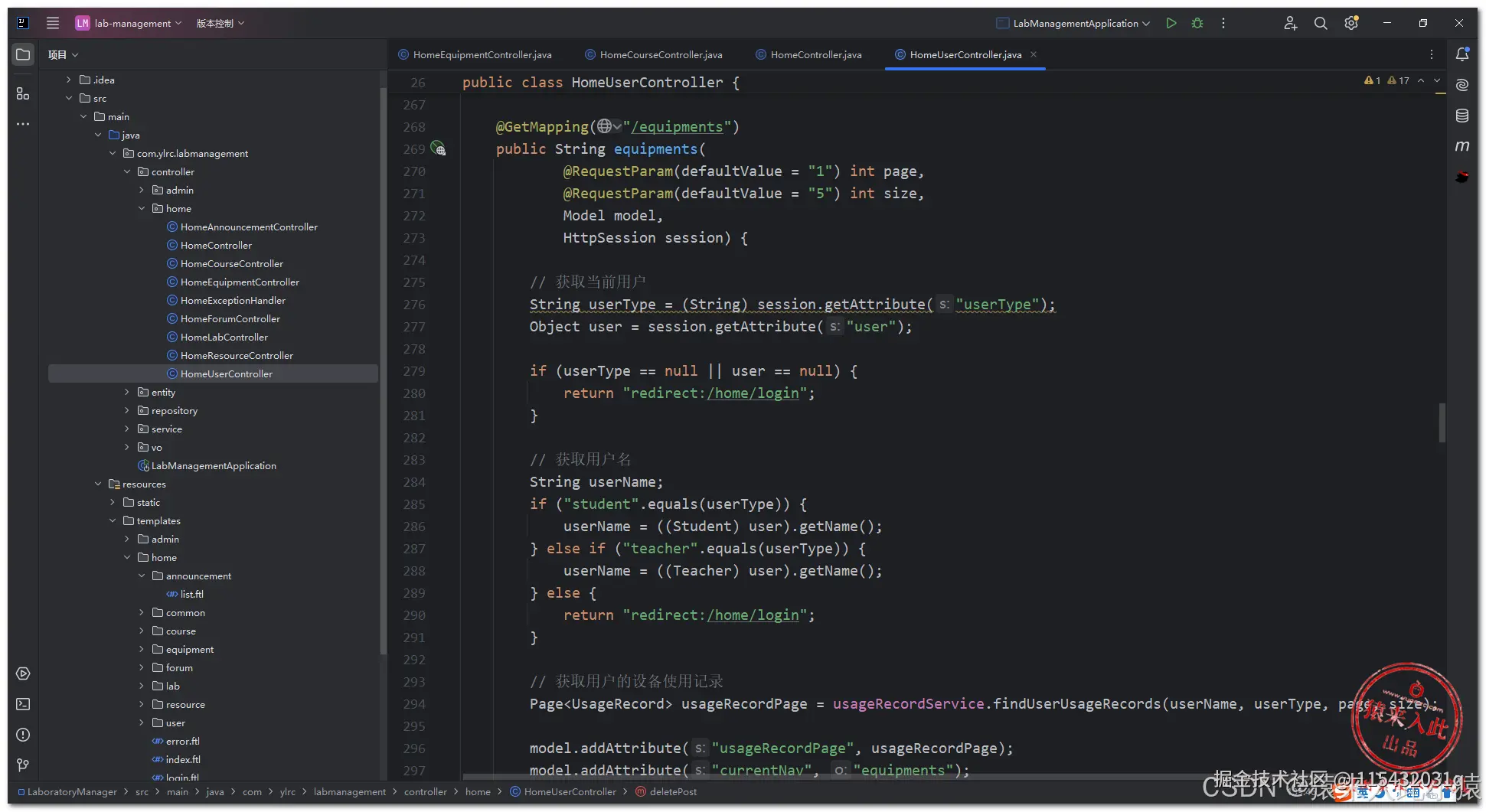Open Search Everywhere magnifier
The width and height of the screenshot is (1486, 812).
pyautogui.click(x=1321, y=23)
